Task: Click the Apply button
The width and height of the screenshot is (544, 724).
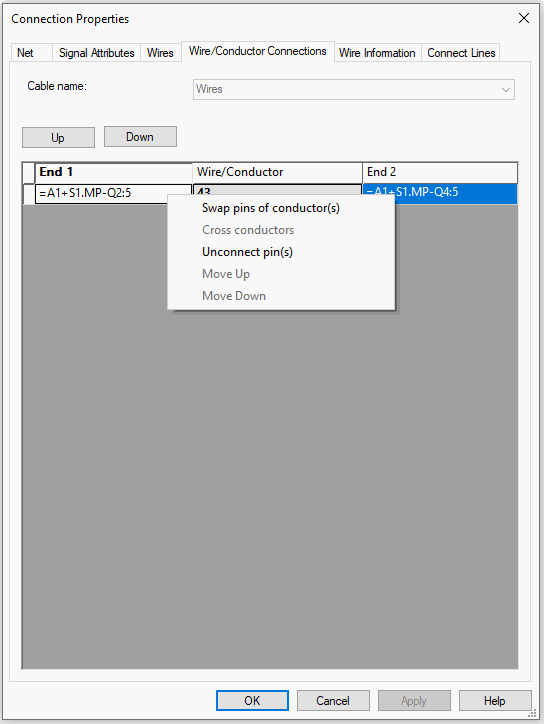Action: coord(414,700)
